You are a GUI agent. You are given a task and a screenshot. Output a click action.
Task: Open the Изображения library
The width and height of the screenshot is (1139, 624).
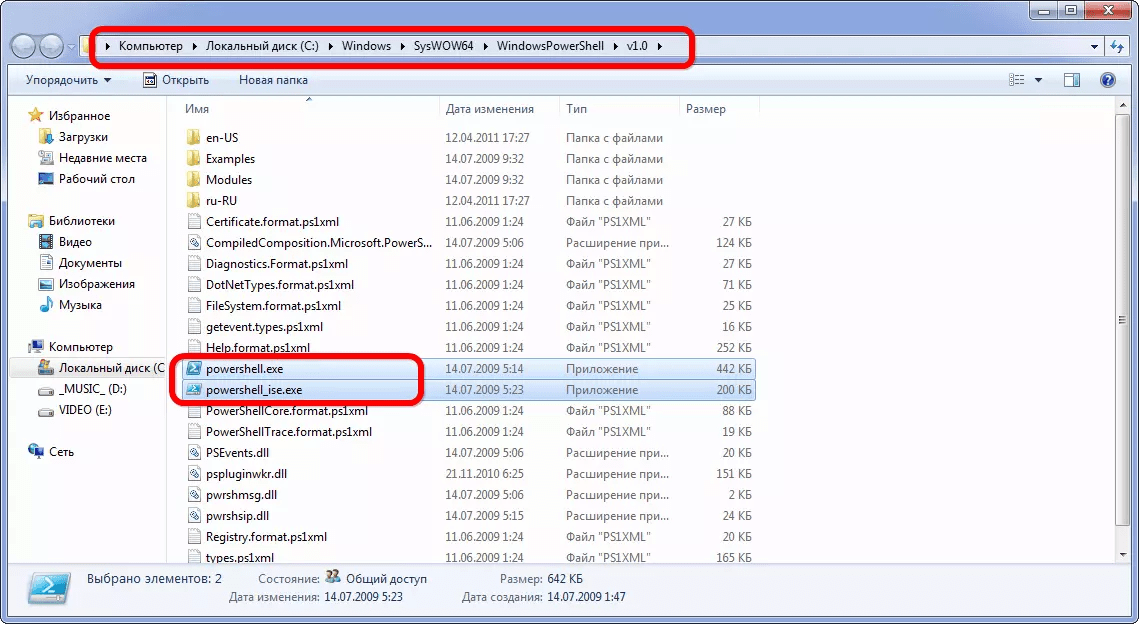click(97, 284)
